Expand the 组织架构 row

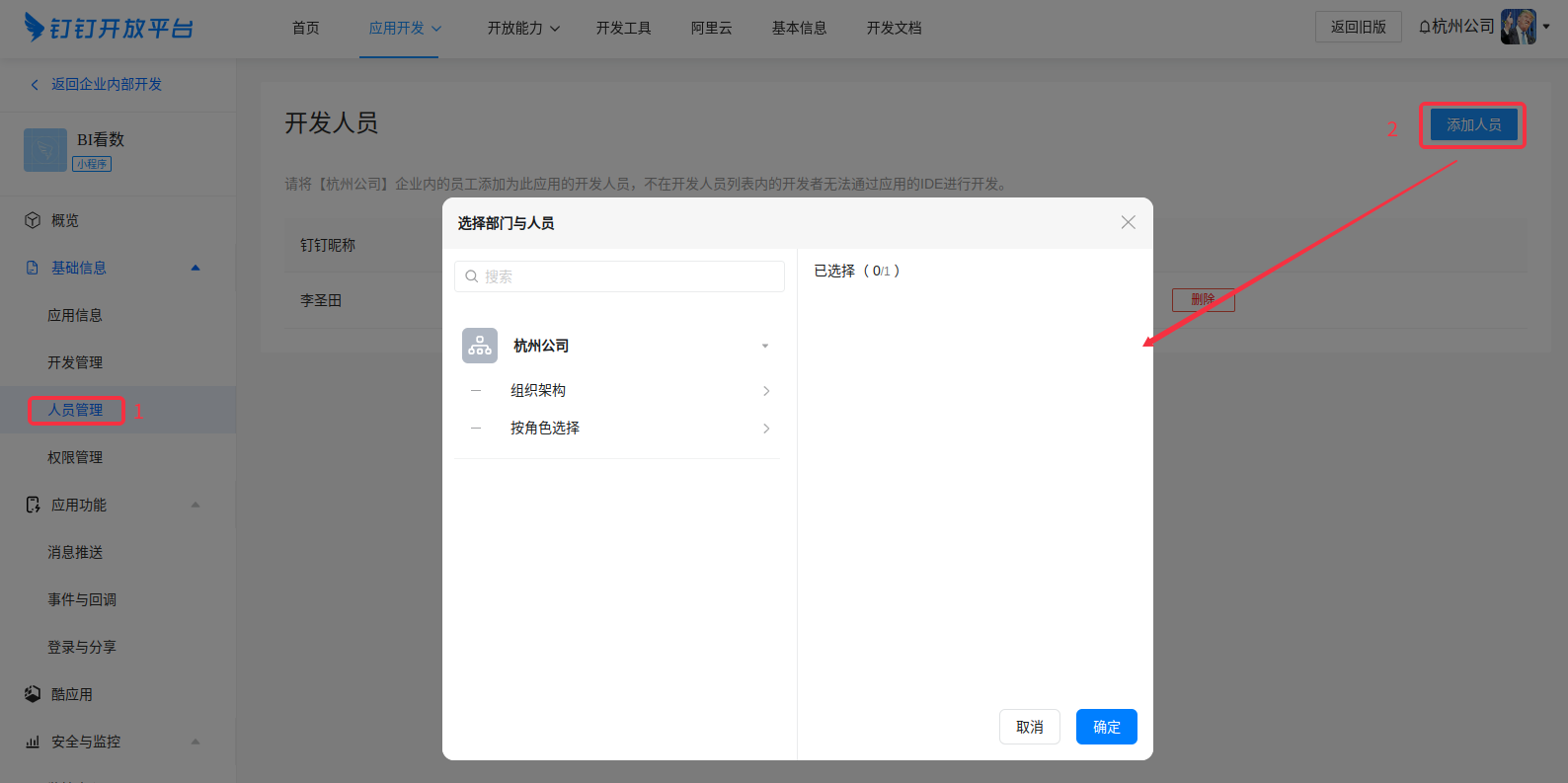tap(766, 391)
